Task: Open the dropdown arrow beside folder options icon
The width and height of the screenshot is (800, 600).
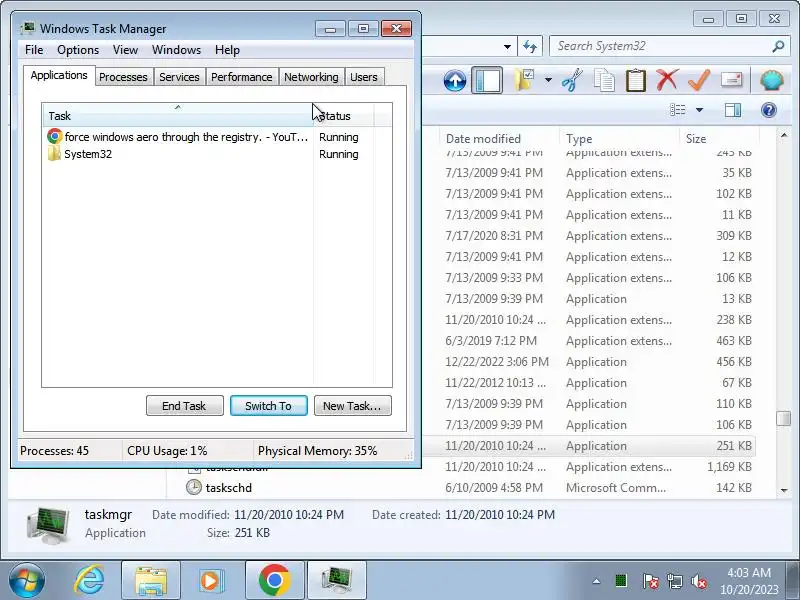Action: 548,80
